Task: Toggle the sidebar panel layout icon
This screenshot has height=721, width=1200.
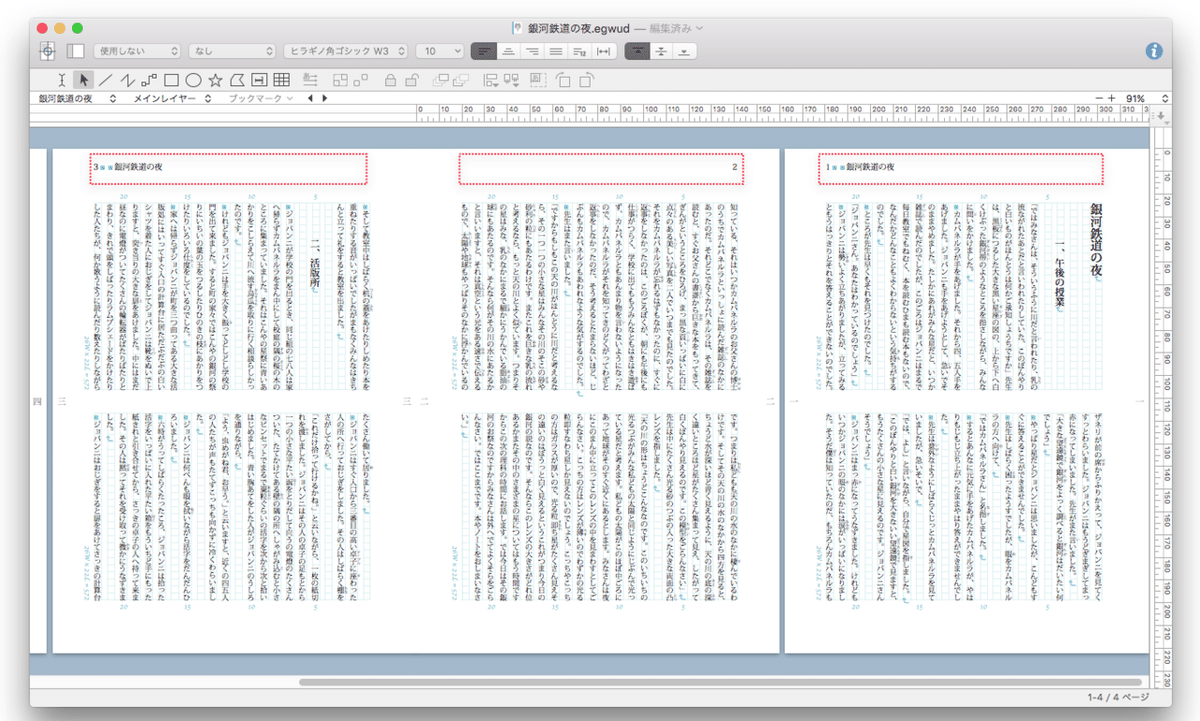Action: tap(75, 50)
